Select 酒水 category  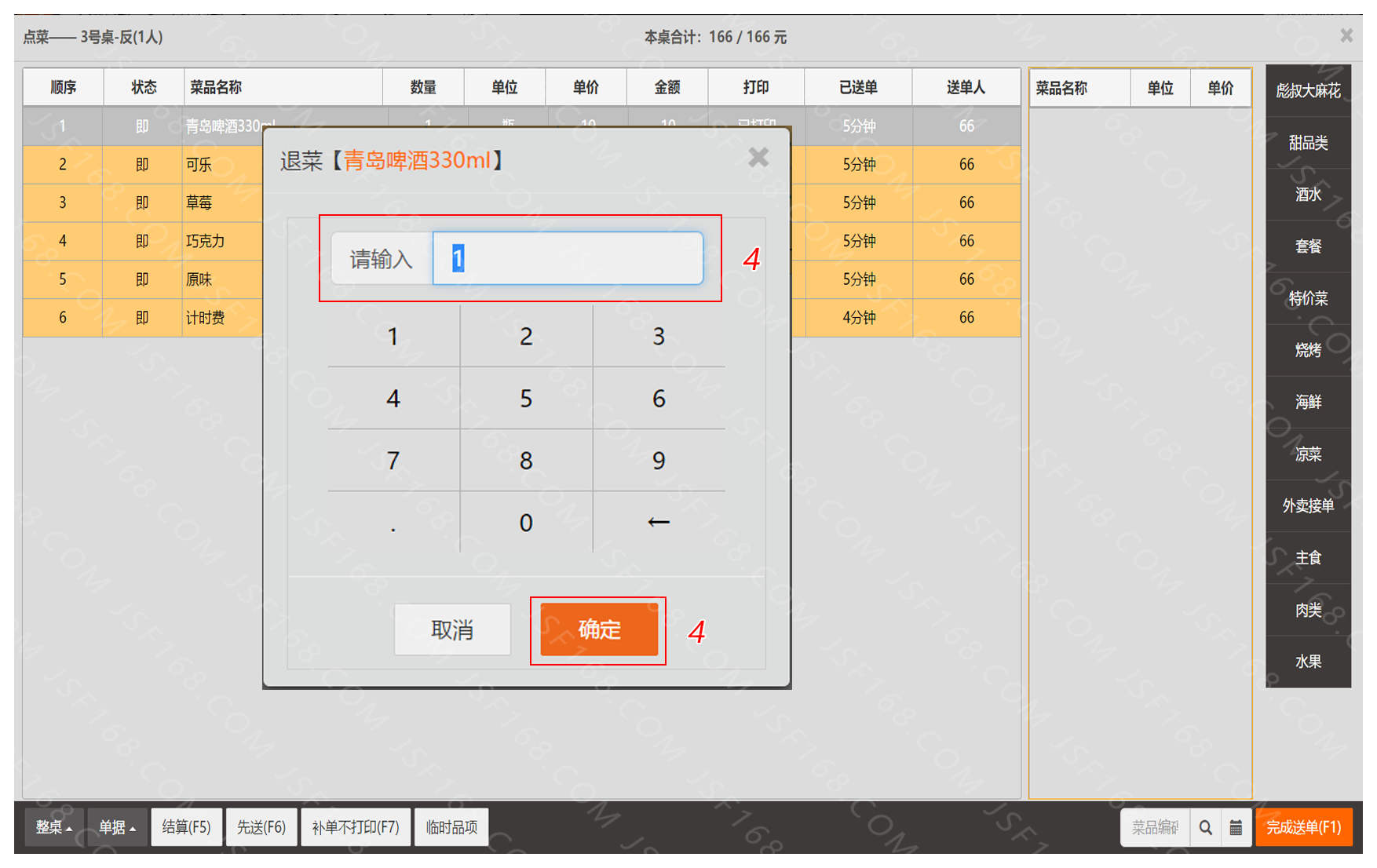pyautogui.click(x=1308, y=195)
